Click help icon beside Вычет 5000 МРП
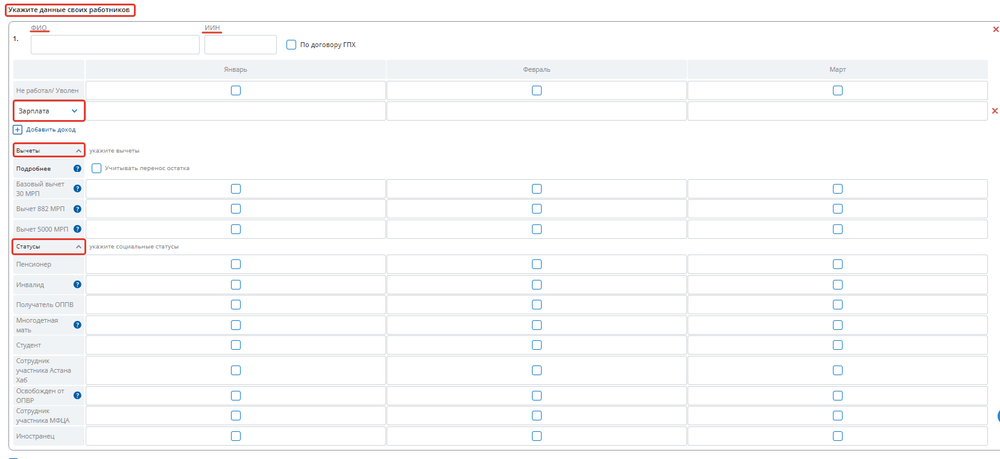 (77, 228)
